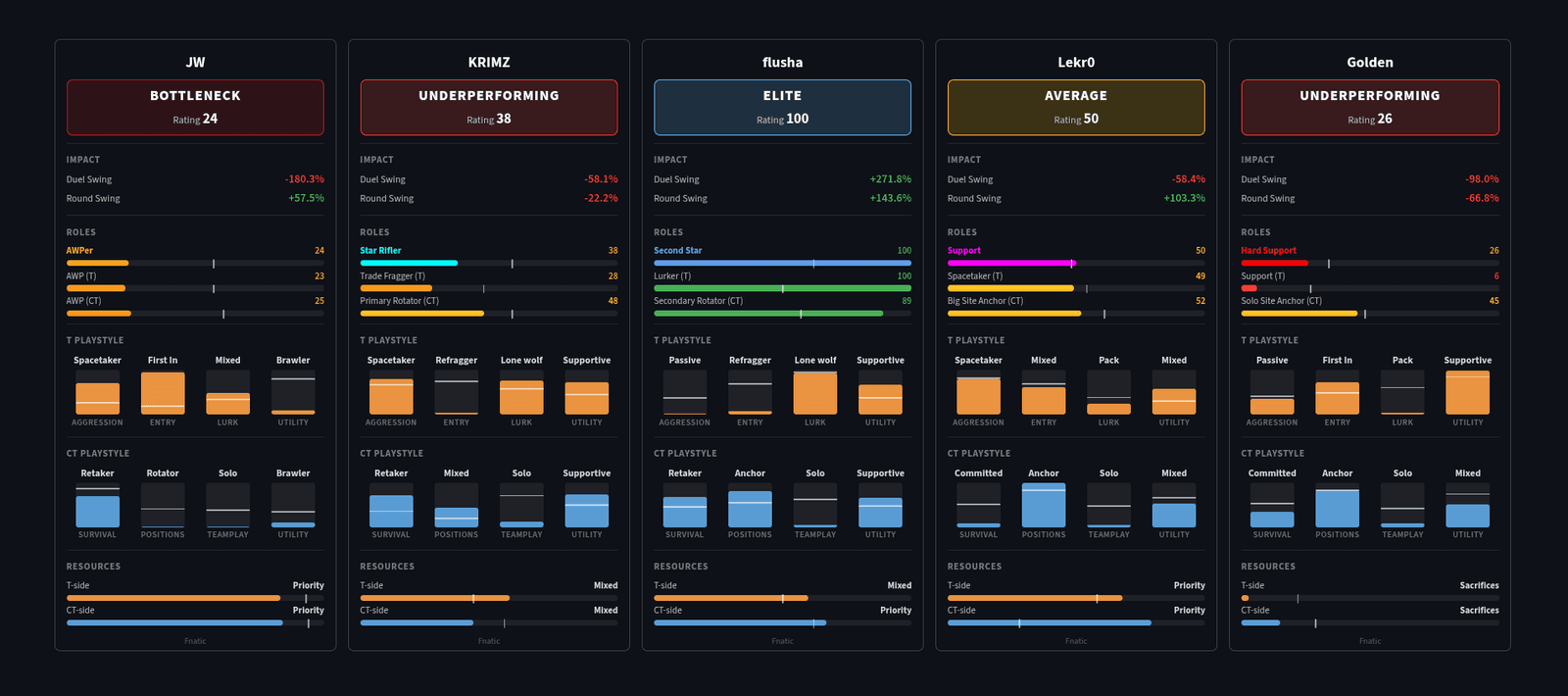
Task: Select JW's AWP (CT) role label
Action: [83, 301]
